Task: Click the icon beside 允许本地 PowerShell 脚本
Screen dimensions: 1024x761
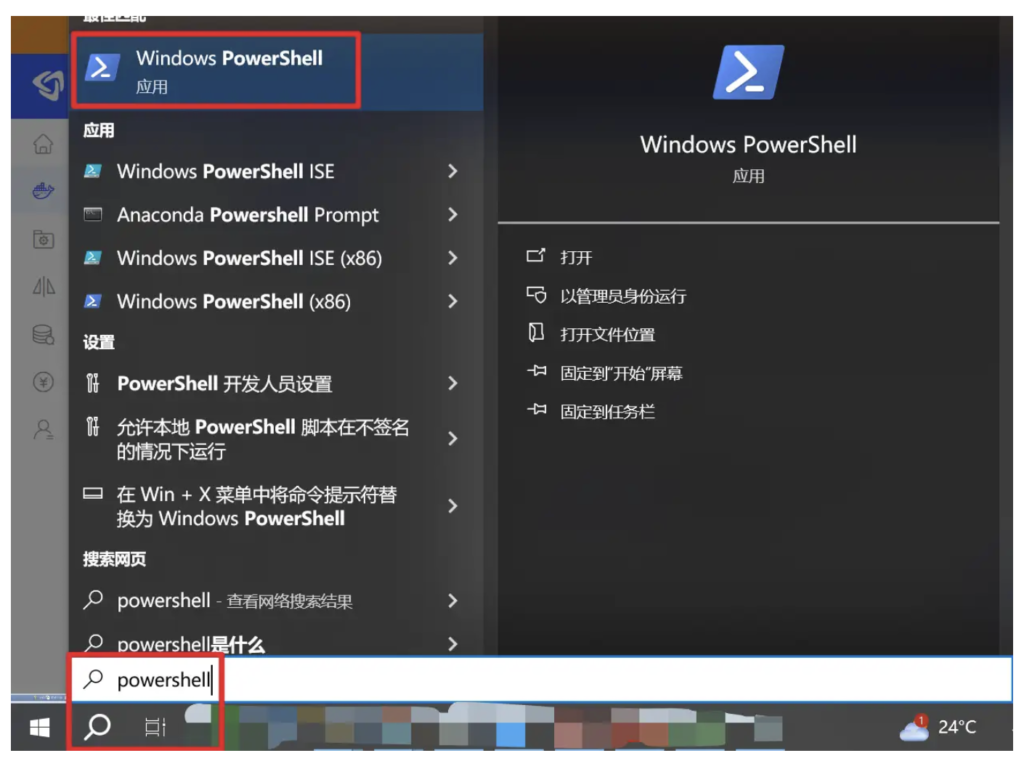Action: click(93, 427)
